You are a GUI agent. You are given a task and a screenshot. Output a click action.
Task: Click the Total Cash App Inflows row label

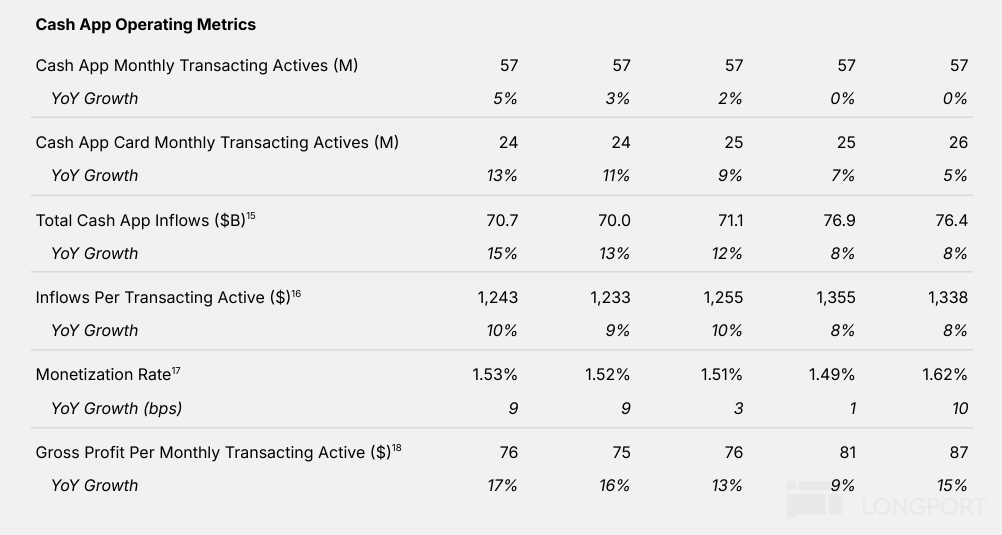coord(138,220)
